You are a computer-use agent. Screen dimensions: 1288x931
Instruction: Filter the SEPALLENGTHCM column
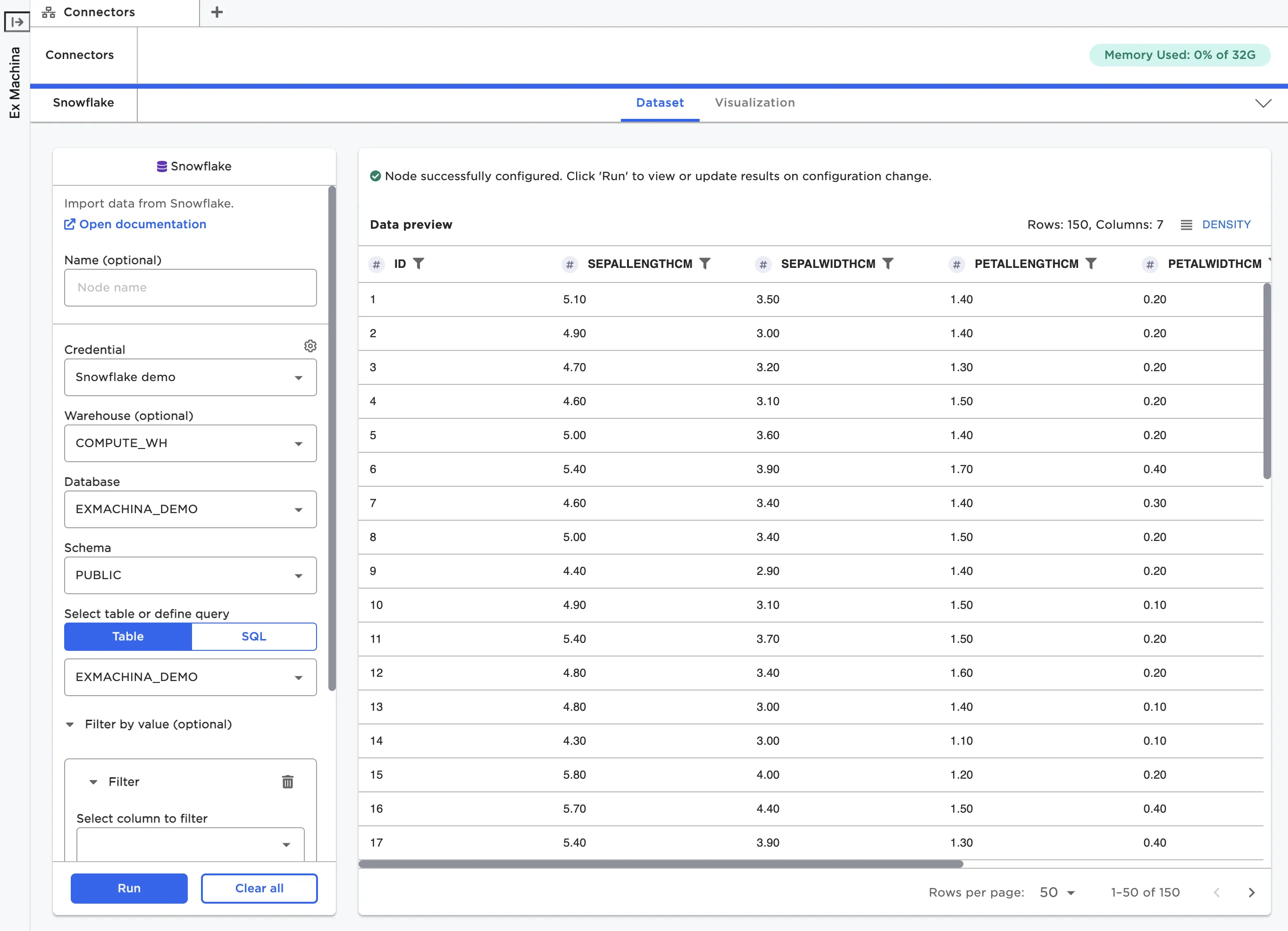705,263
